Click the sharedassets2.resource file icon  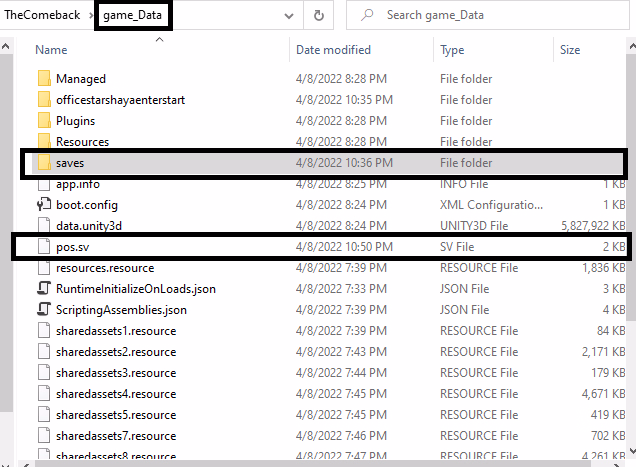pyautogui.click(x=44, y=352)
